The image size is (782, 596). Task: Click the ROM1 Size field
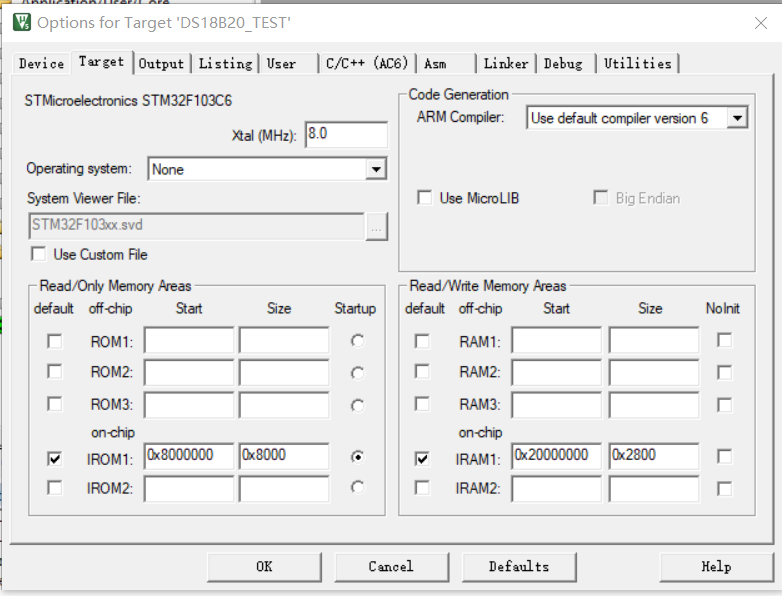pos(284,341)
